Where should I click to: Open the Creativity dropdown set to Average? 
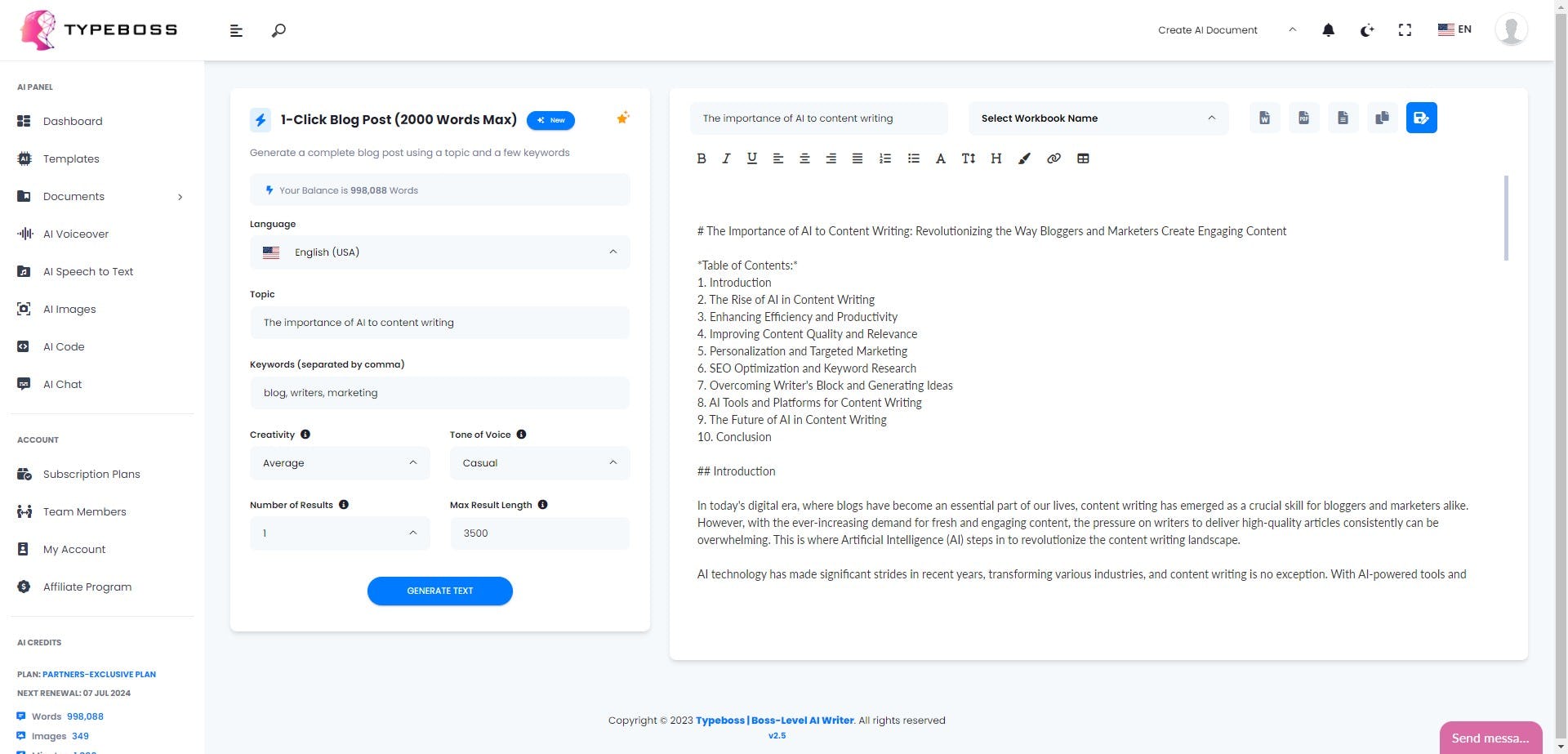(x=340, y=462)
